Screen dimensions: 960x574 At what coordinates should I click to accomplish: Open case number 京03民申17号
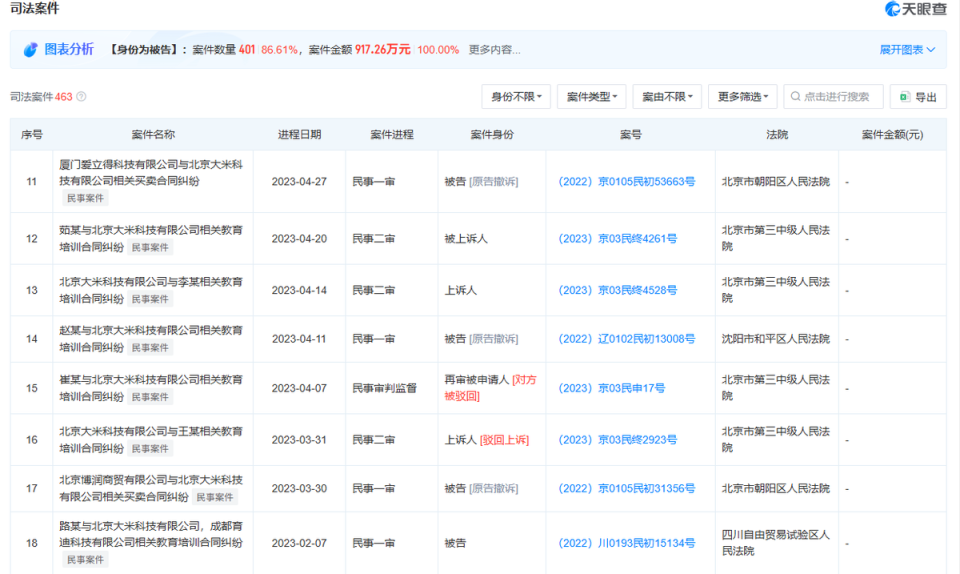pyautogui.click(x=612, y=389)
